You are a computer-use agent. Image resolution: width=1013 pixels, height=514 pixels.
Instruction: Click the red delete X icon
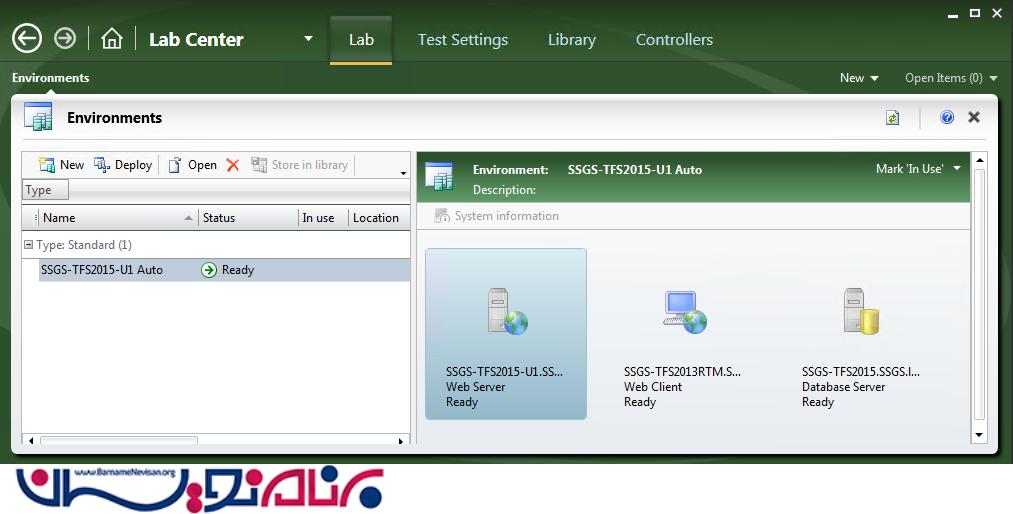pyautogui.click(x=233, y=165)
